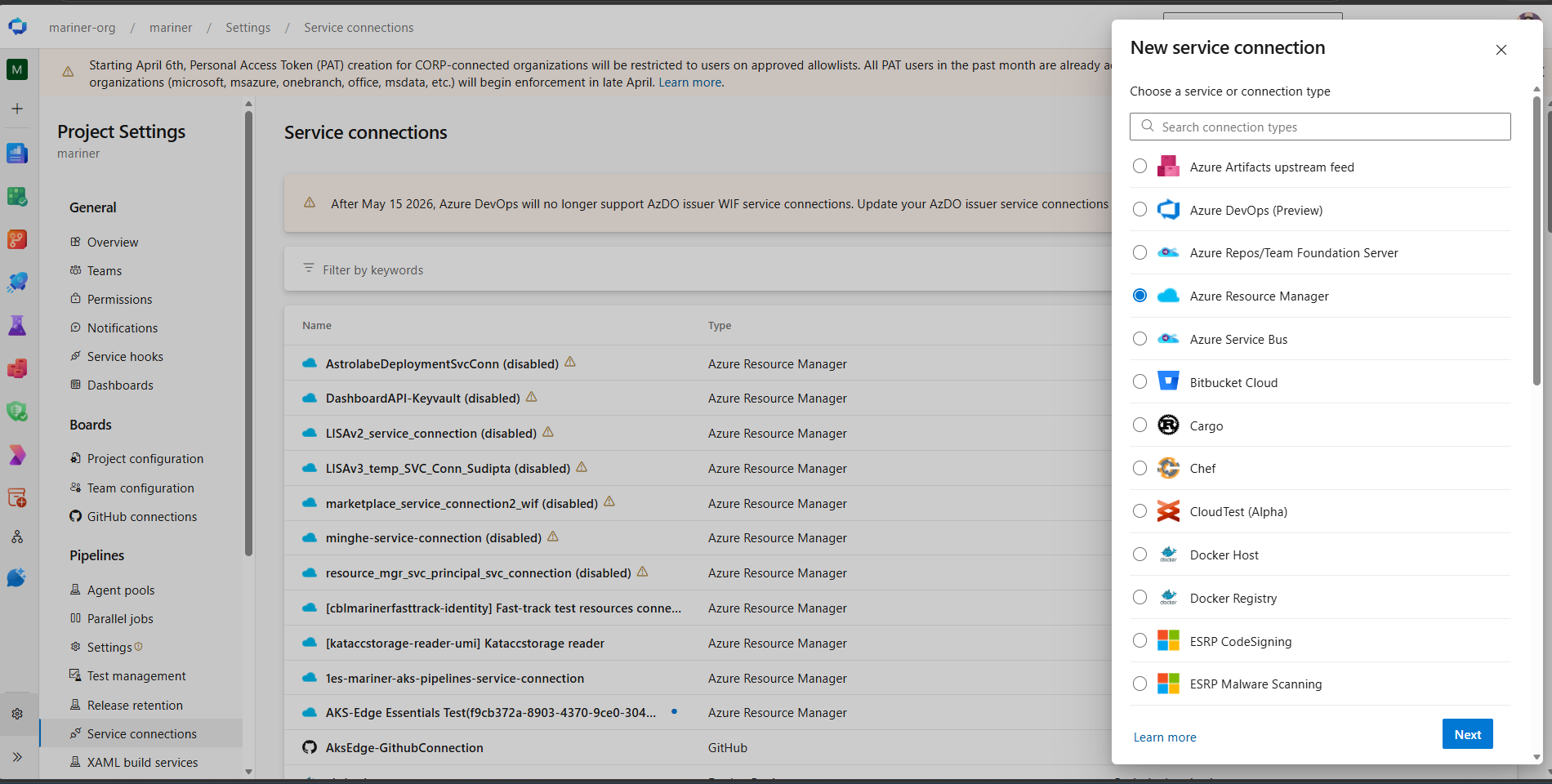Close the New service connection panel
1552x784 pixels.
(1501, 50)
